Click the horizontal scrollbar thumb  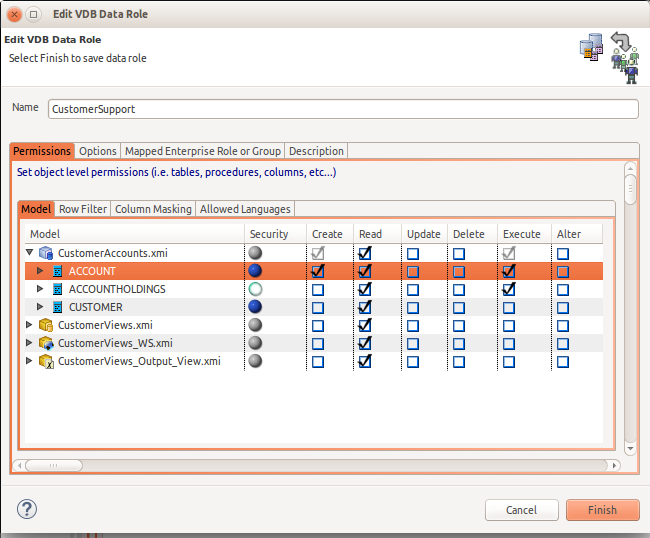(54, 465)
